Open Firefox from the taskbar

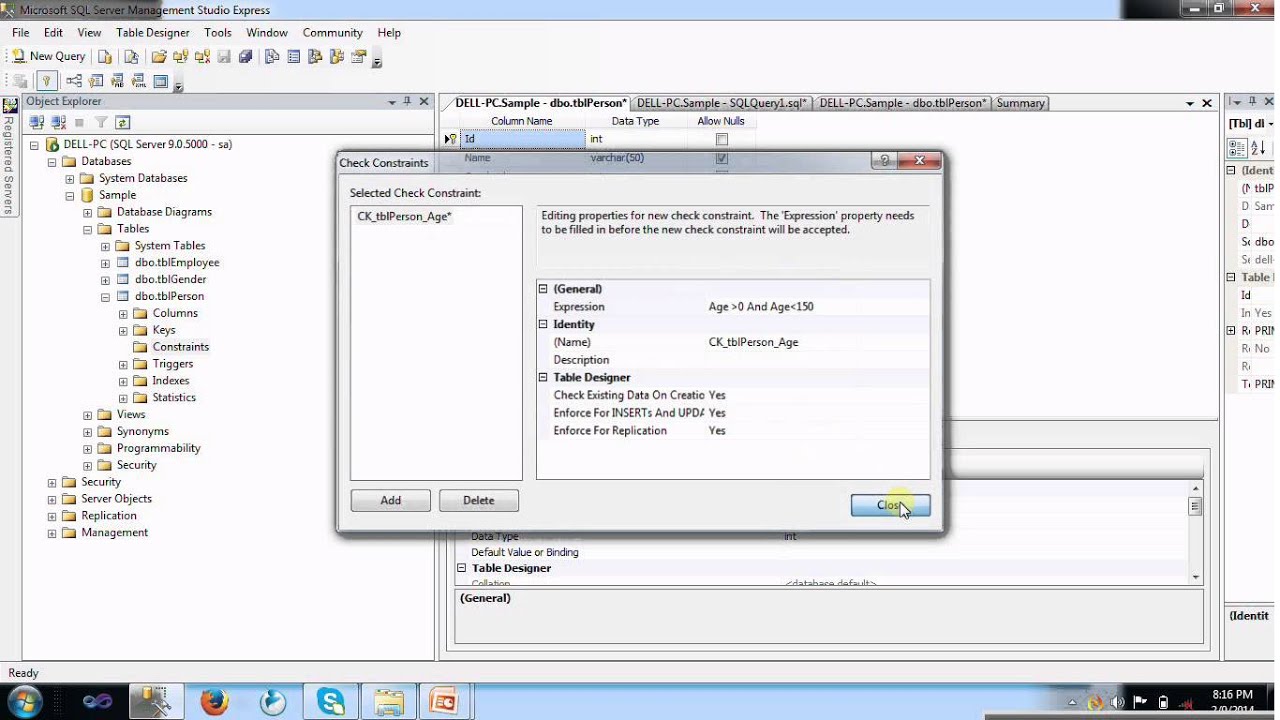214,702
